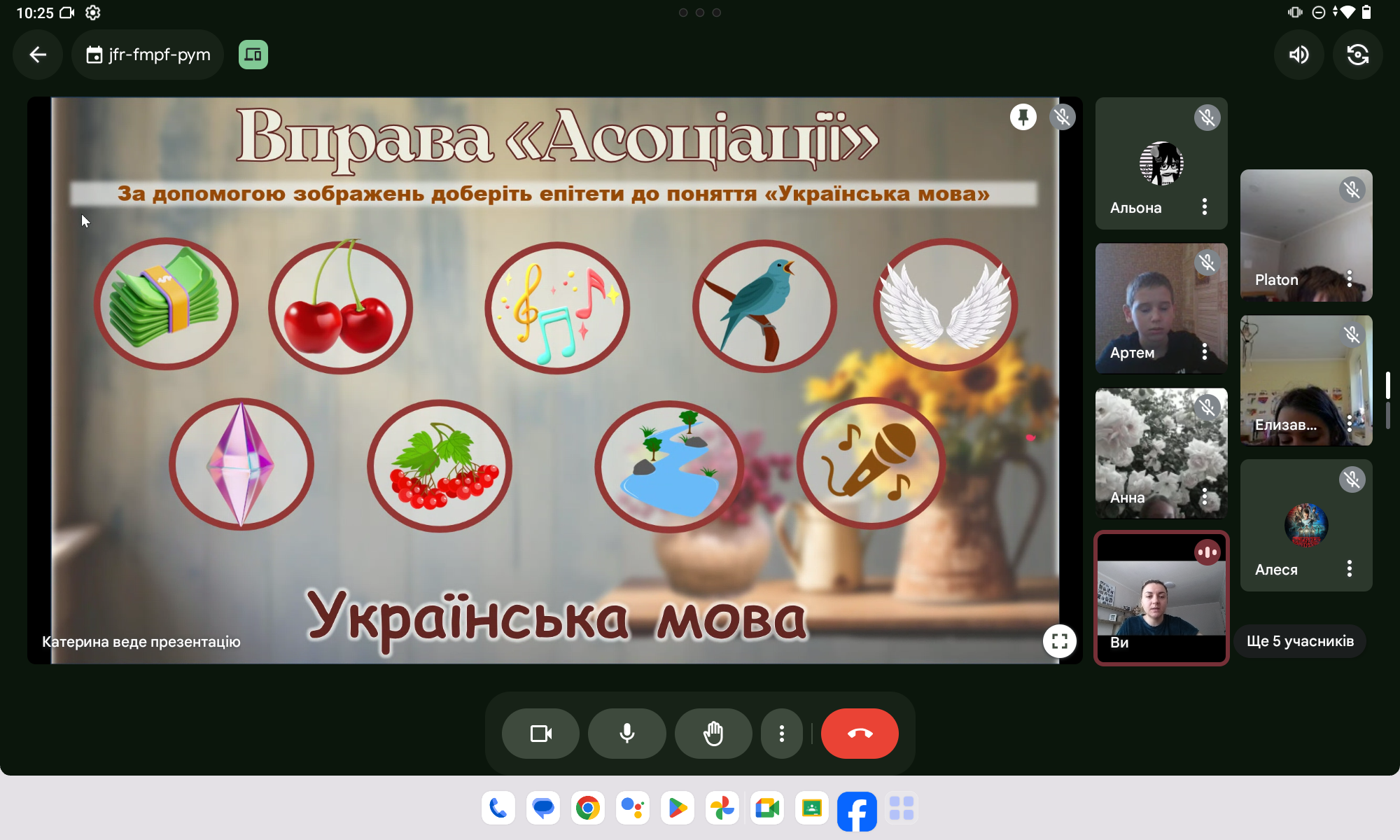Toggle the camera off
The width and height of the screenshot is (1400, 840).
tap(540, 734)
